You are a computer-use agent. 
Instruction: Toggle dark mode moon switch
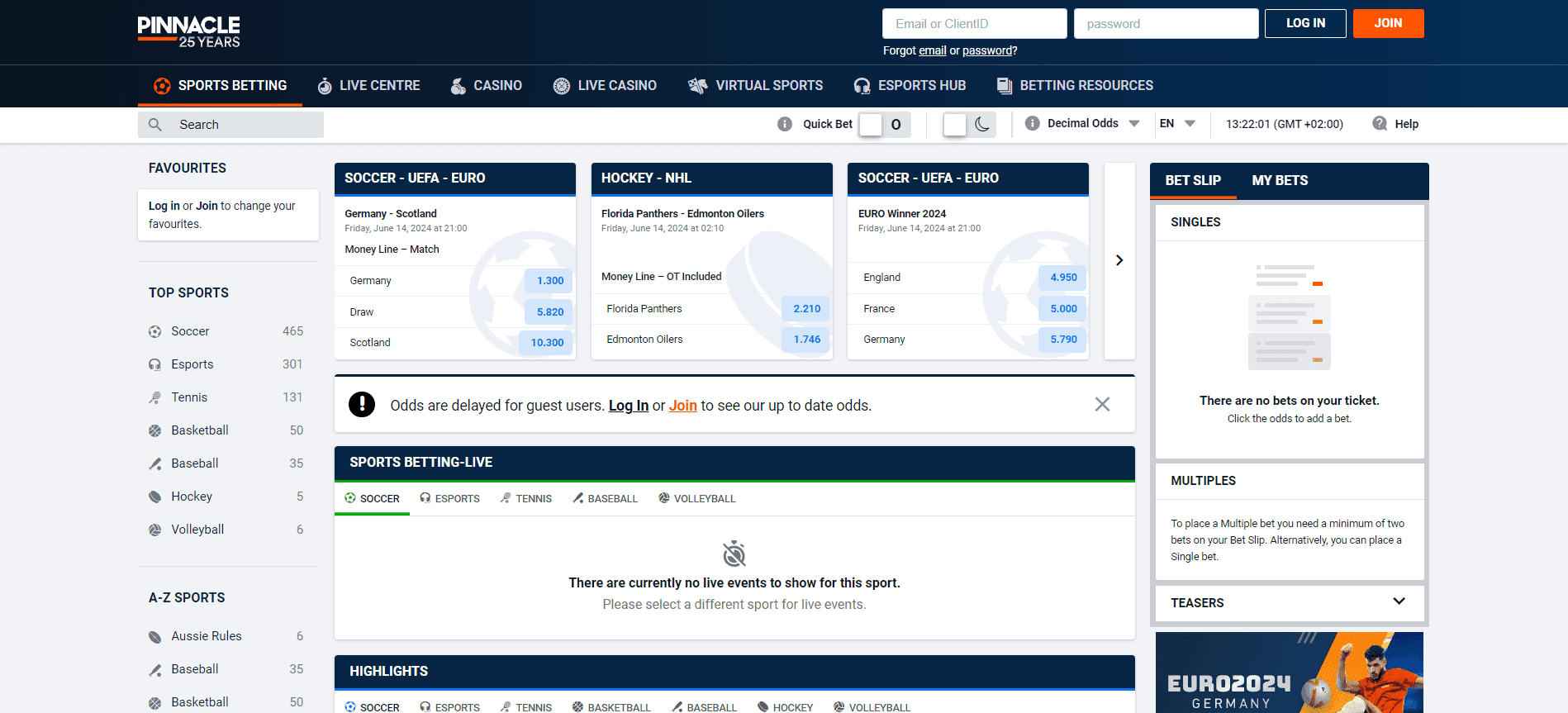pyautogui.click(x=969, y=125)
